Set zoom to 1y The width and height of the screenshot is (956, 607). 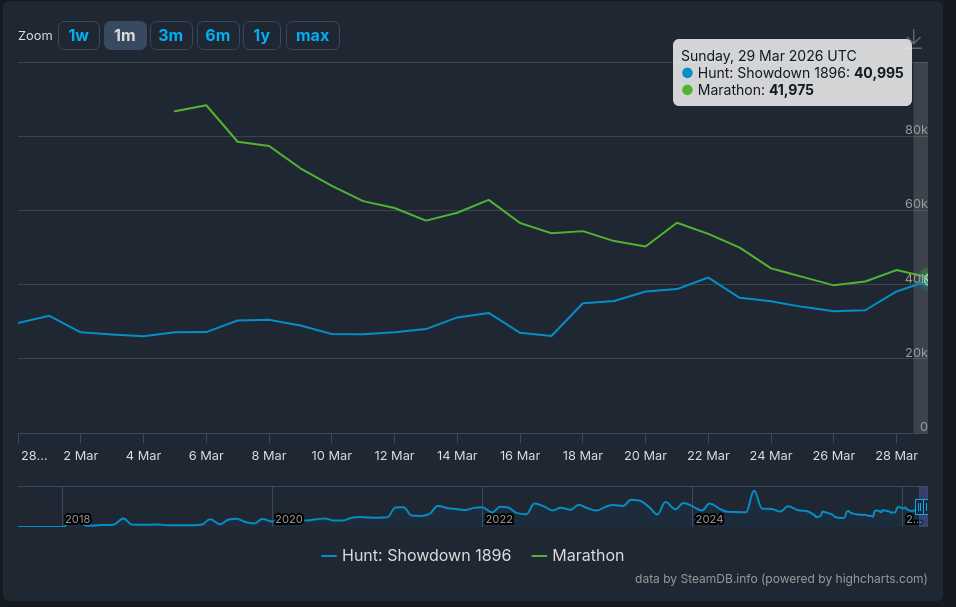coord(262,35)
